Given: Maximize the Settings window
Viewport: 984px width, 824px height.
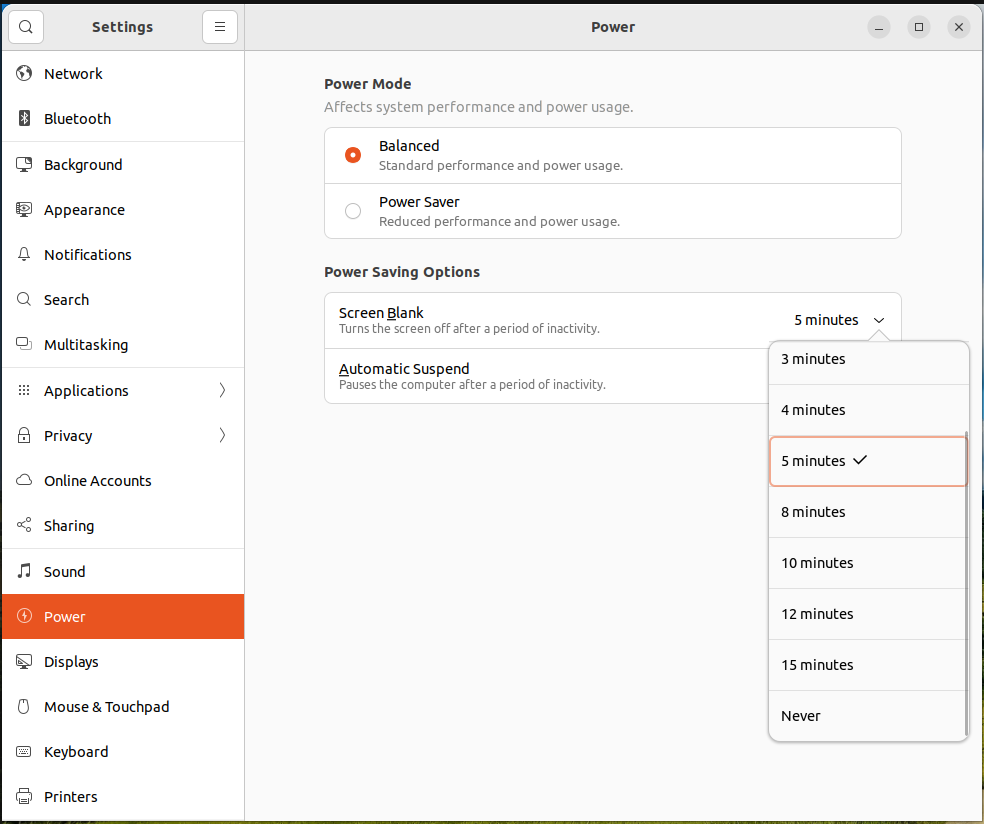Looking at the screenshot, I should coord(919,27).
